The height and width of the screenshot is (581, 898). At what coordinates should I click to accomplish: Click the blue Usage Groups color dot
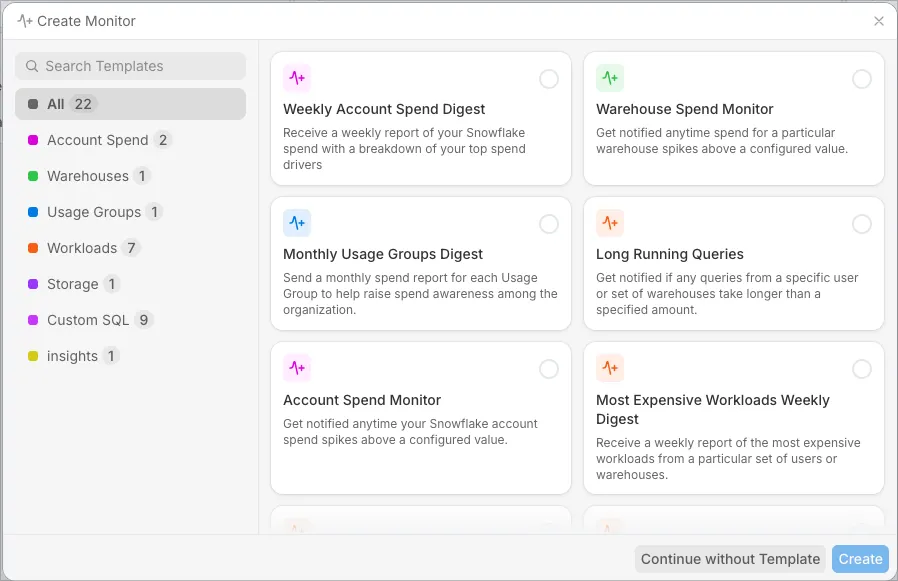point(33,213)
